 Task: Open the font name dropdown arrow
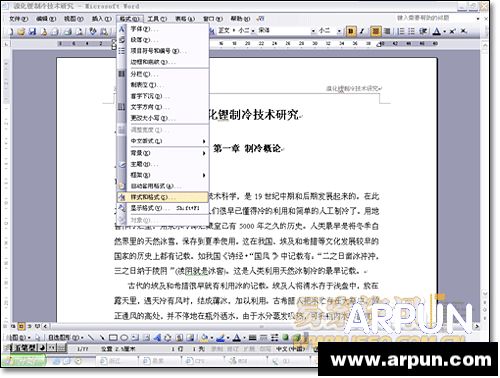pos(313,31)
